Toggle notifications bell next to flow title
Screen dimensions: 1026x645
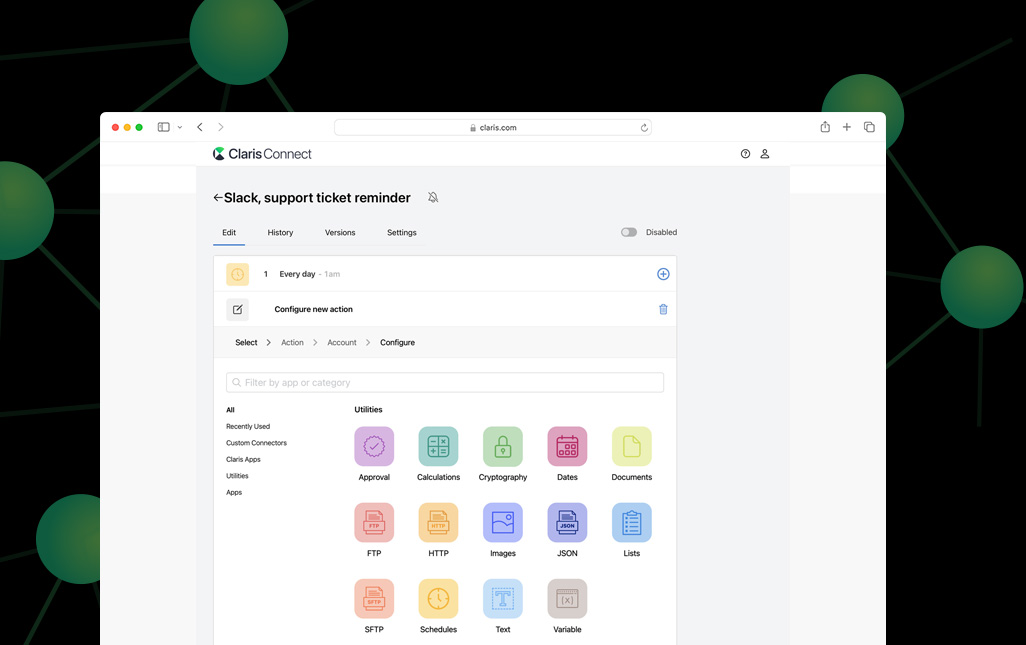click(x=433, y=198)
